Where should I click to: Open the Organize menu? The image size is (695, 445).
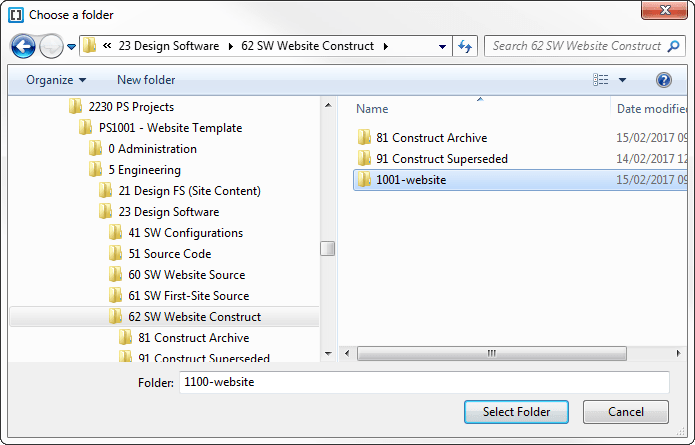pyautogui.click(x=56, y=80)
